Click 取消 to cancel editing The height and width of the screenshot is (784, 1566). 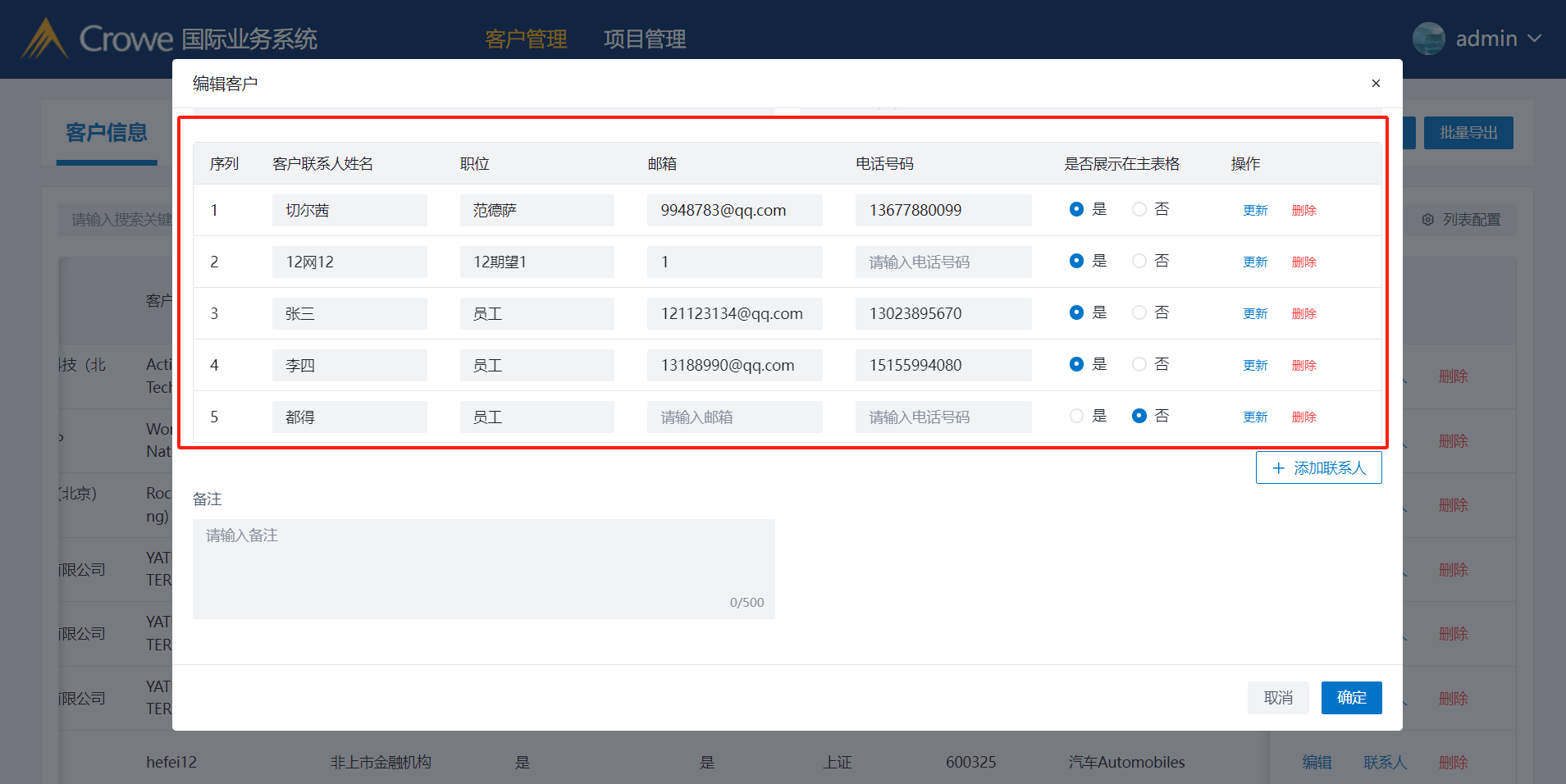pos(1278,698)
